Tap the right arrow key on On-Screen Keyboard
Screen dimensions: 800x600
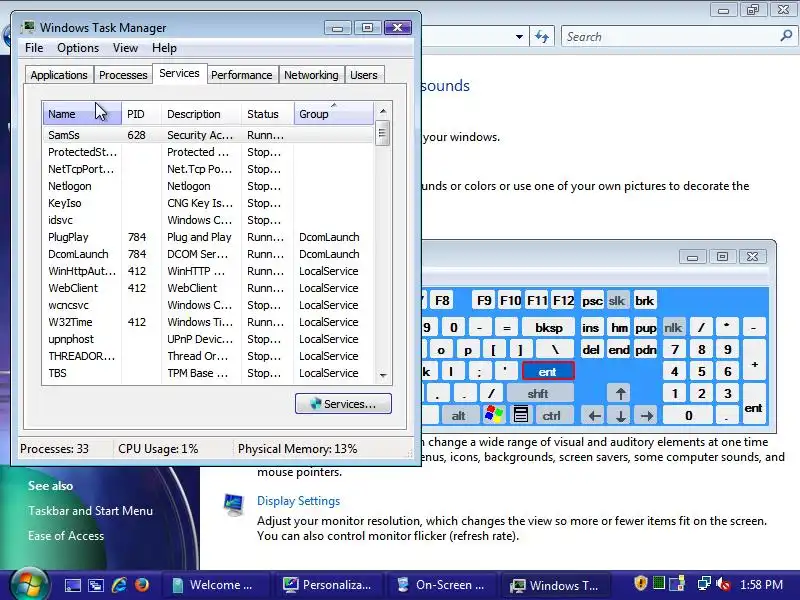tap(647, 415)
